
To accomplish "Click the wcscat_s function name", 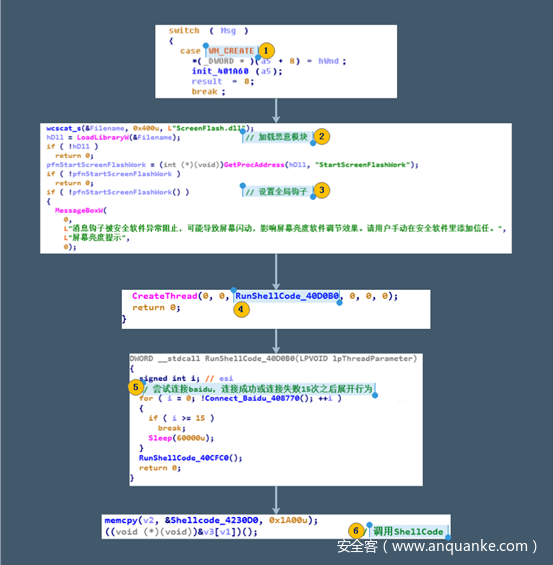I will pos(63,128).
